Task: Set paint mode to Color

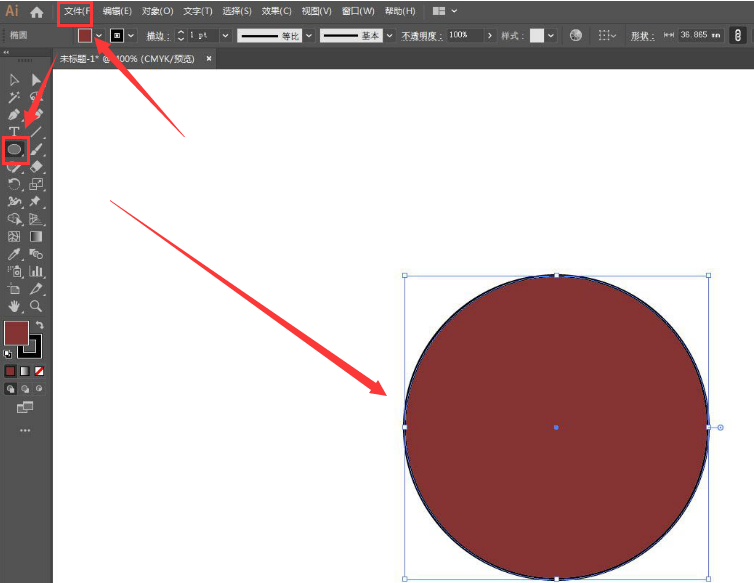Action: (10, 371)
